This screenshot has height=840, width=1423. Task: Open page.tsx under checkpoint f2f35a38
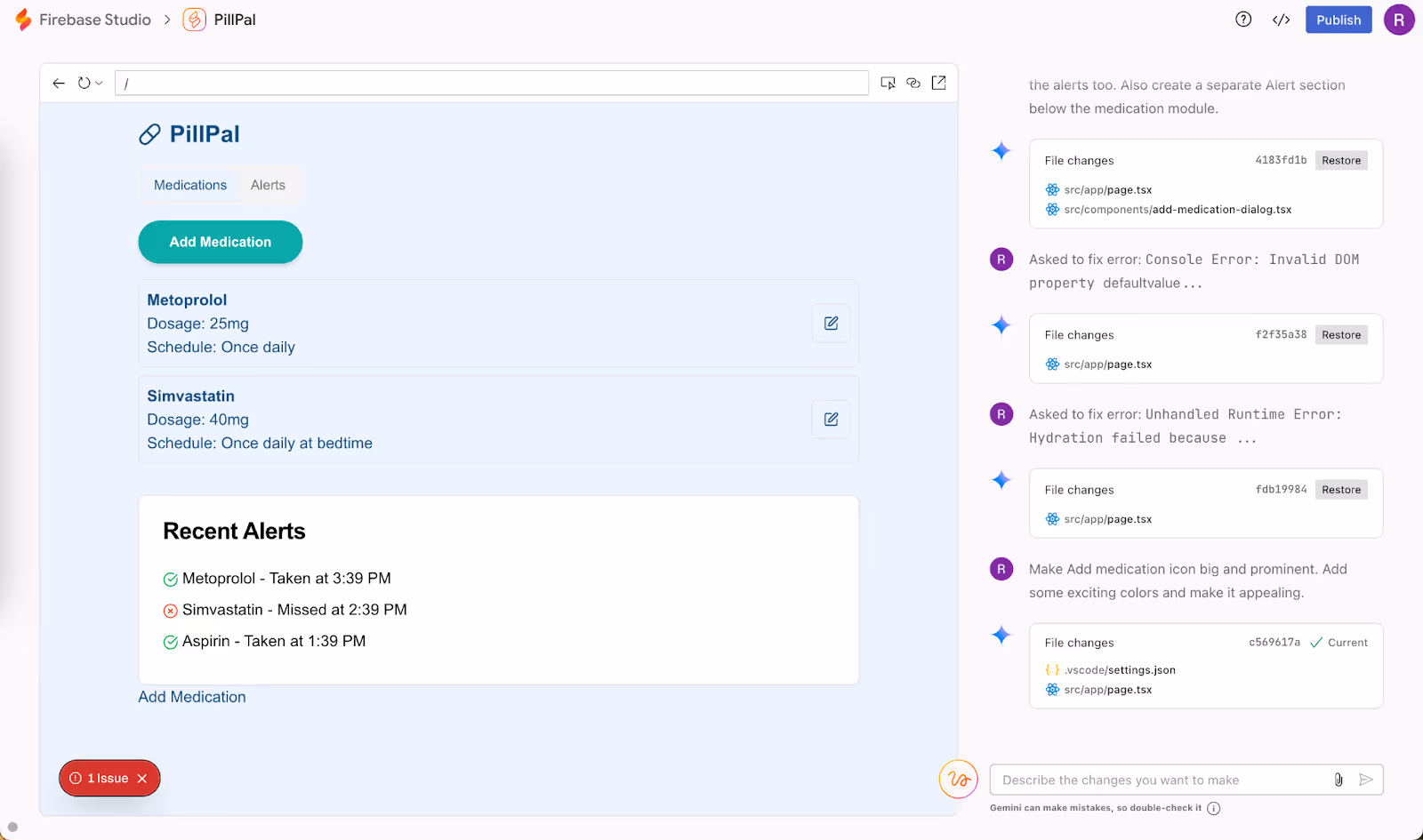[1099, 364]
